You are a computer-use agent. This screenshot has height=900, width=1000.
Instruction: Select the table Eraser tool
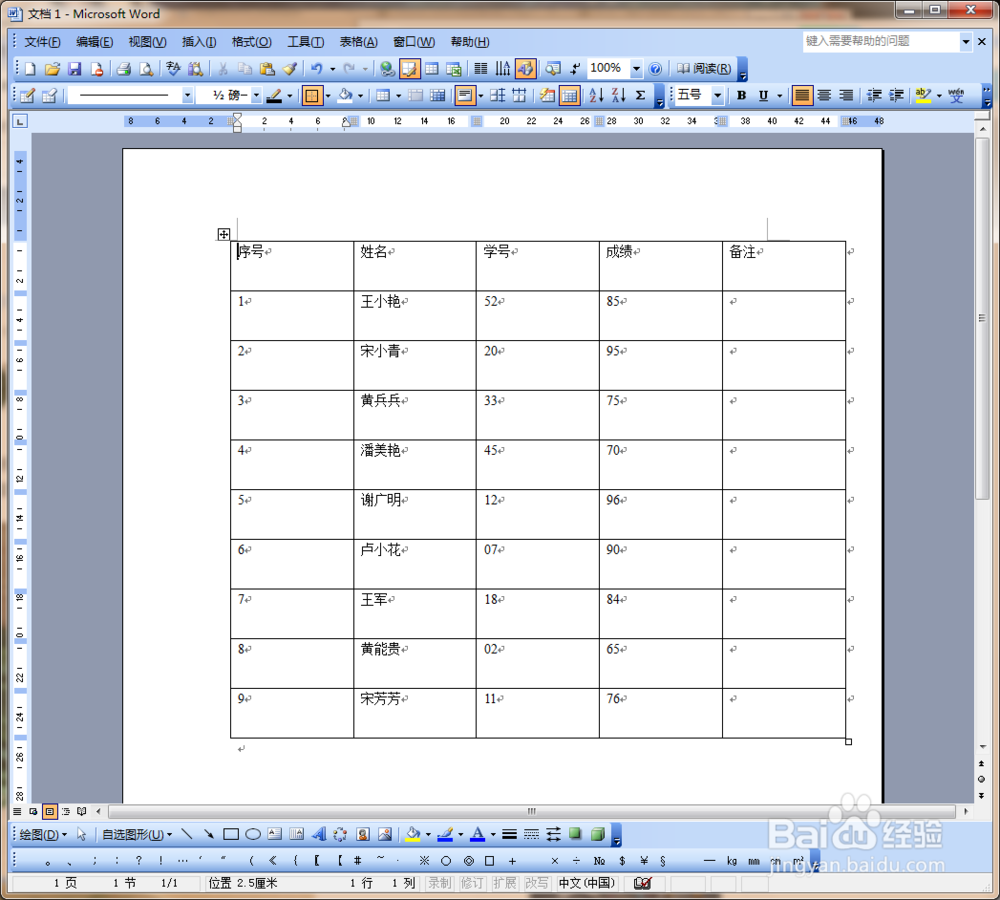50,96
